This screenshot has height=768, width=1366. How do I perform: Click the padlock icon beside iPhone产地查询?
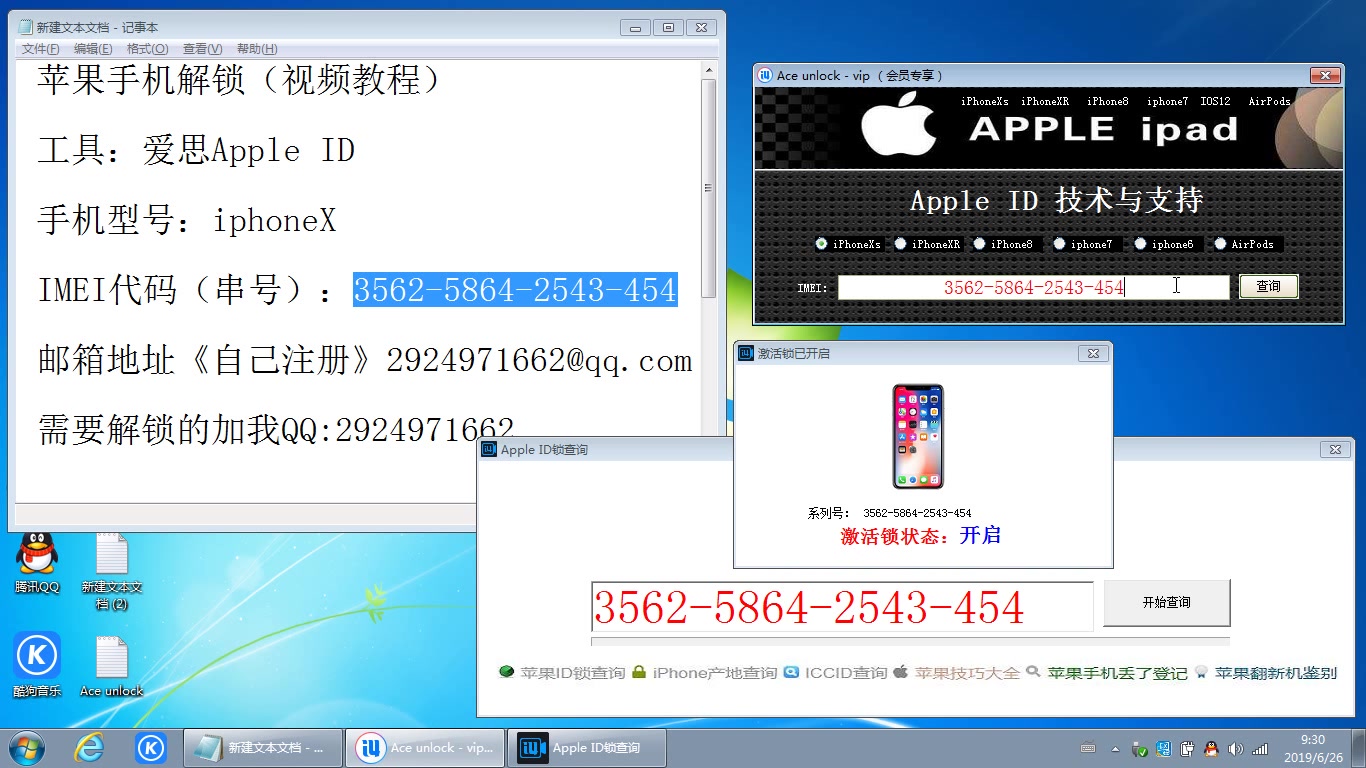click(x=639, y=672)
